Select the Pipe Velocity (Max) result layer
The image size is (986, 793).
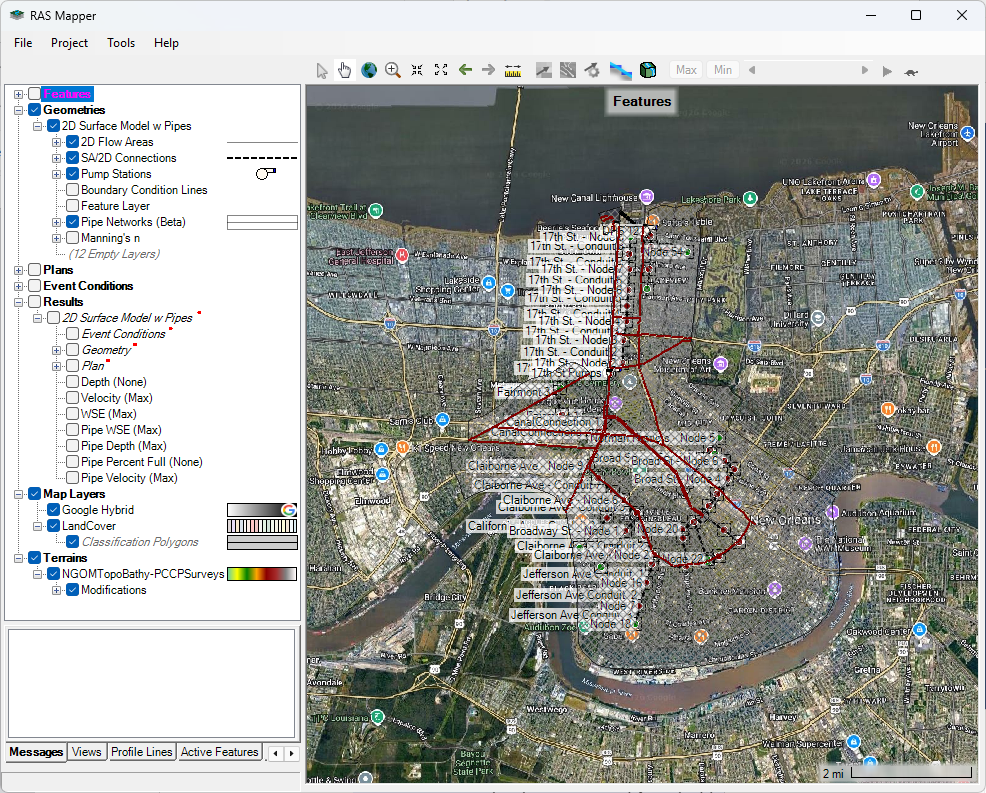click(129, 478)
